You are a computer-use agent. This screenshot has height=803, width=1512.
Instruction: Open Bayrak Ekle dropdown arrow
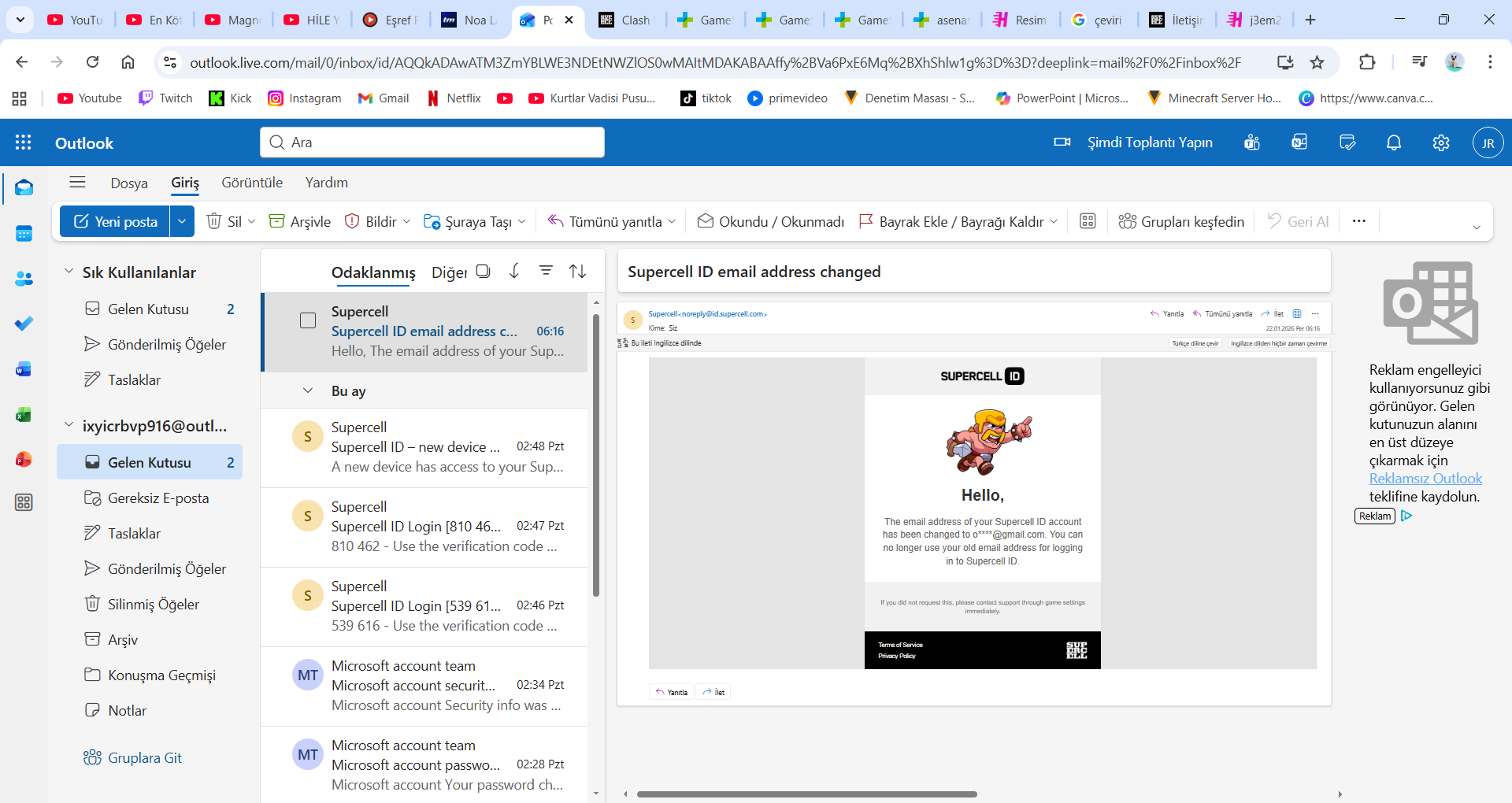(1054, 221)
